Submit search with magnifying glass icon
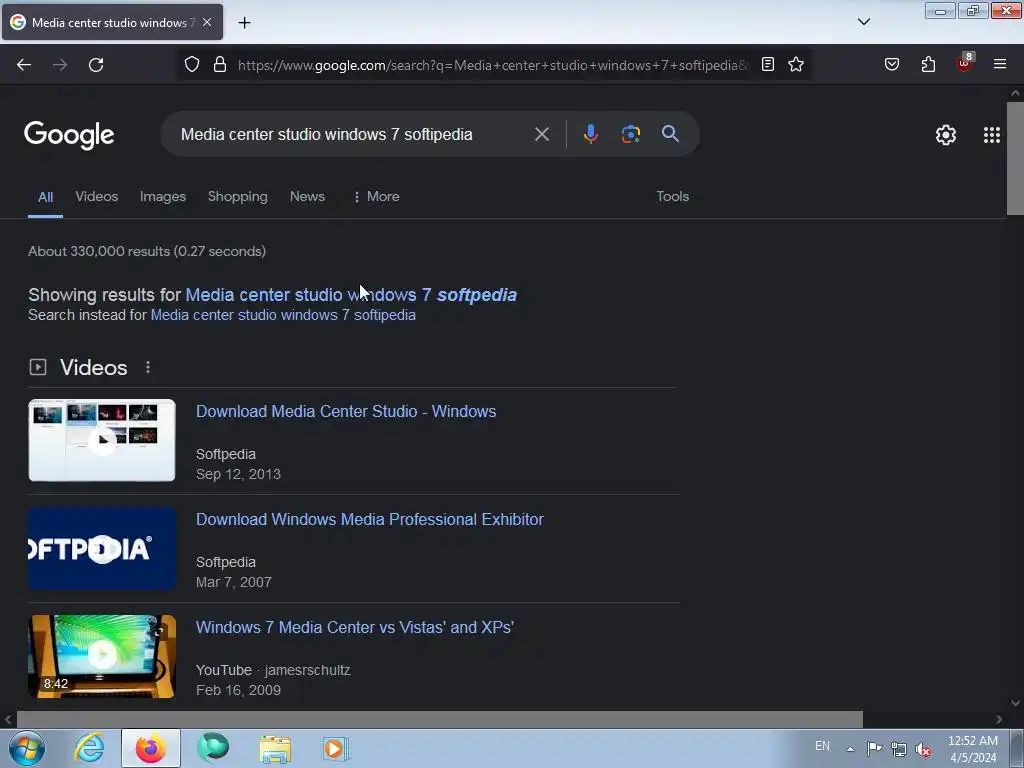1024x768 pixels. [x=670, y=134]
